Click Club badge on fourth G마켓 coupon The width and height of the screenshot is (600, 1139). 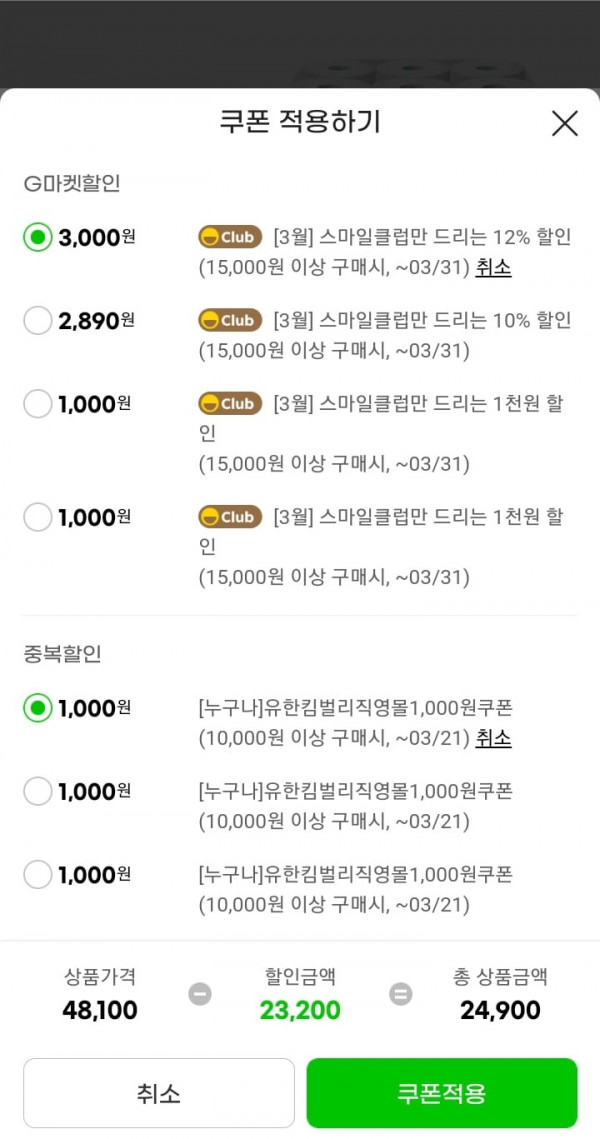[230, 517]
